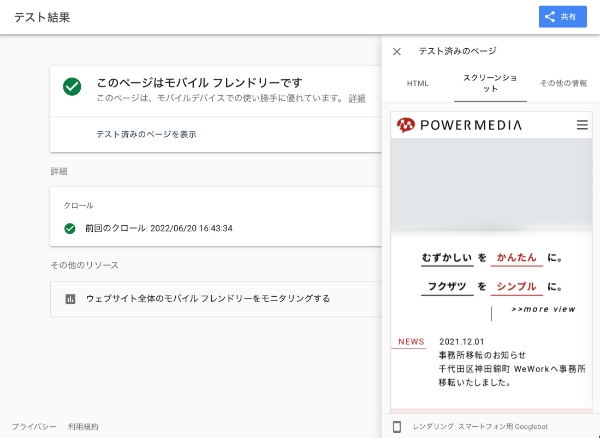Close the テスト済みのページ side panel
600x438 pixels.
click(x=397, y=51)
